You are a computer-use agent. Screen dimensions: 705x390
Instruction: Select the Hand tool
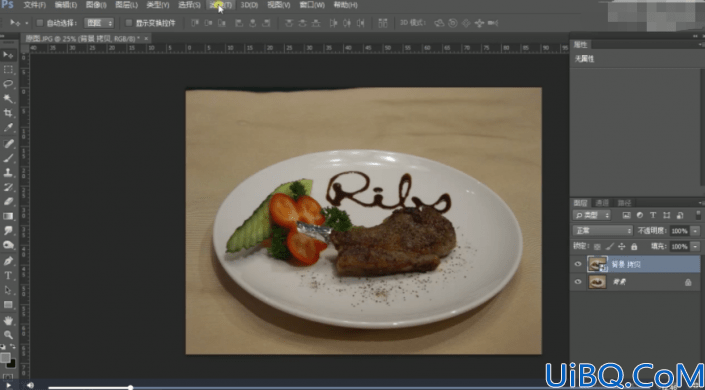click(8, 321)
